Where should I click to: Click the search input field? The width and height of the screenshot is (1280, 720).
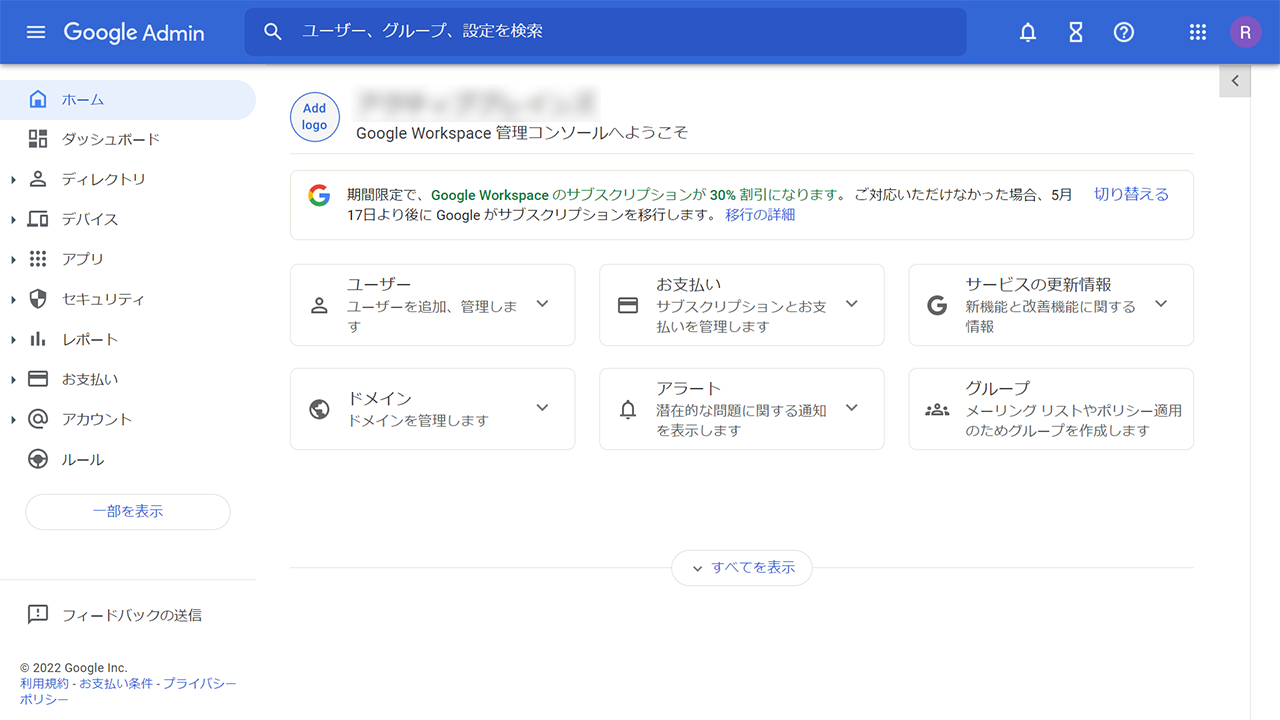620,32
